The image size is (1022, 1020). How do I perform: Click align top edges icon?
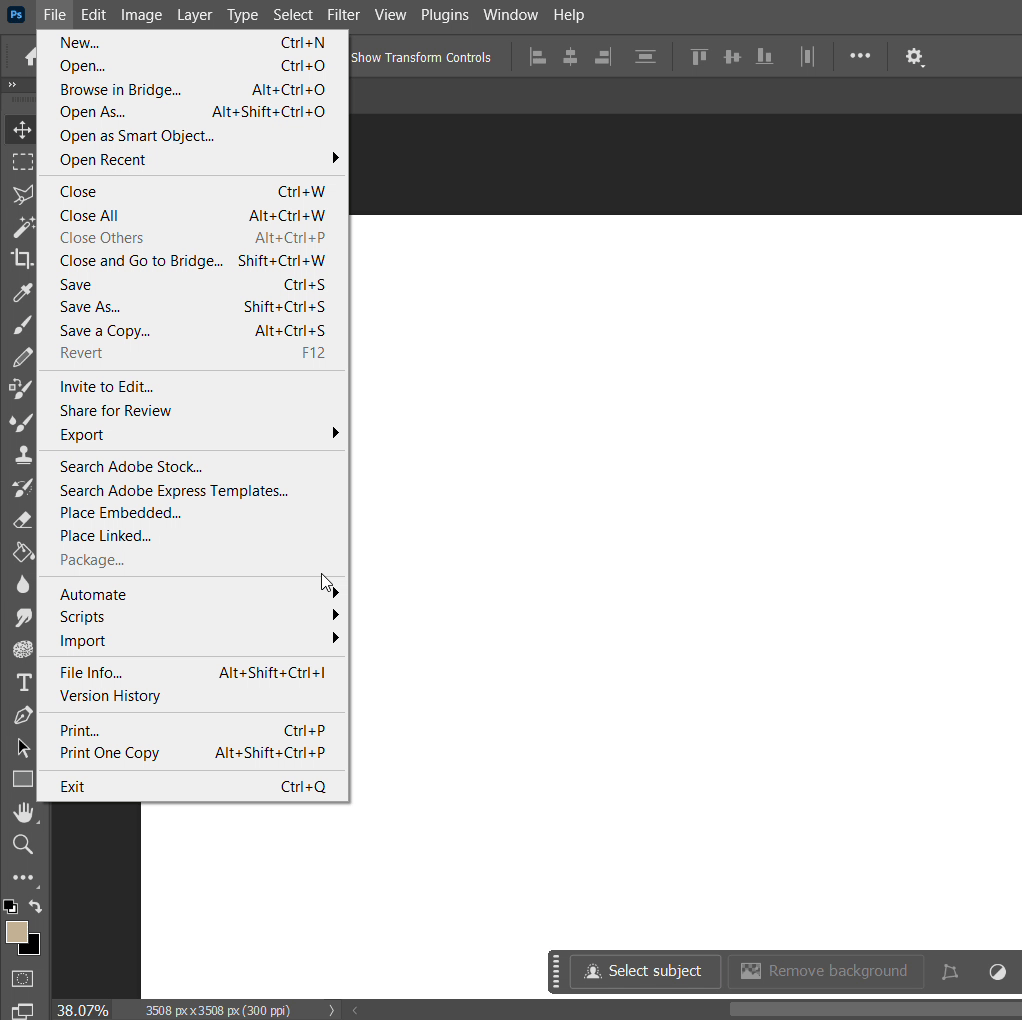pos(699,57)
